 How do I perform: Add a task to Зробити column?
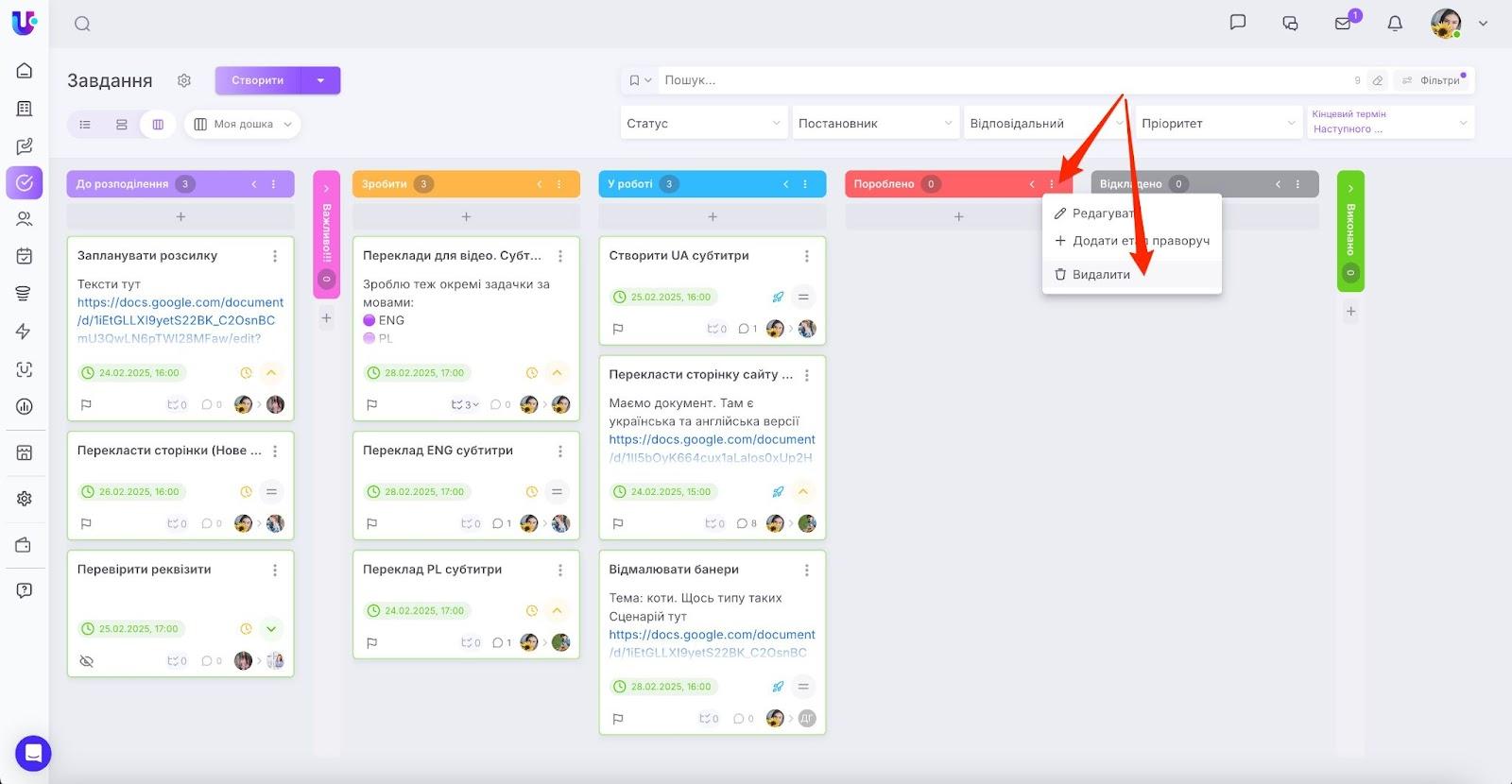pos(466,216)
